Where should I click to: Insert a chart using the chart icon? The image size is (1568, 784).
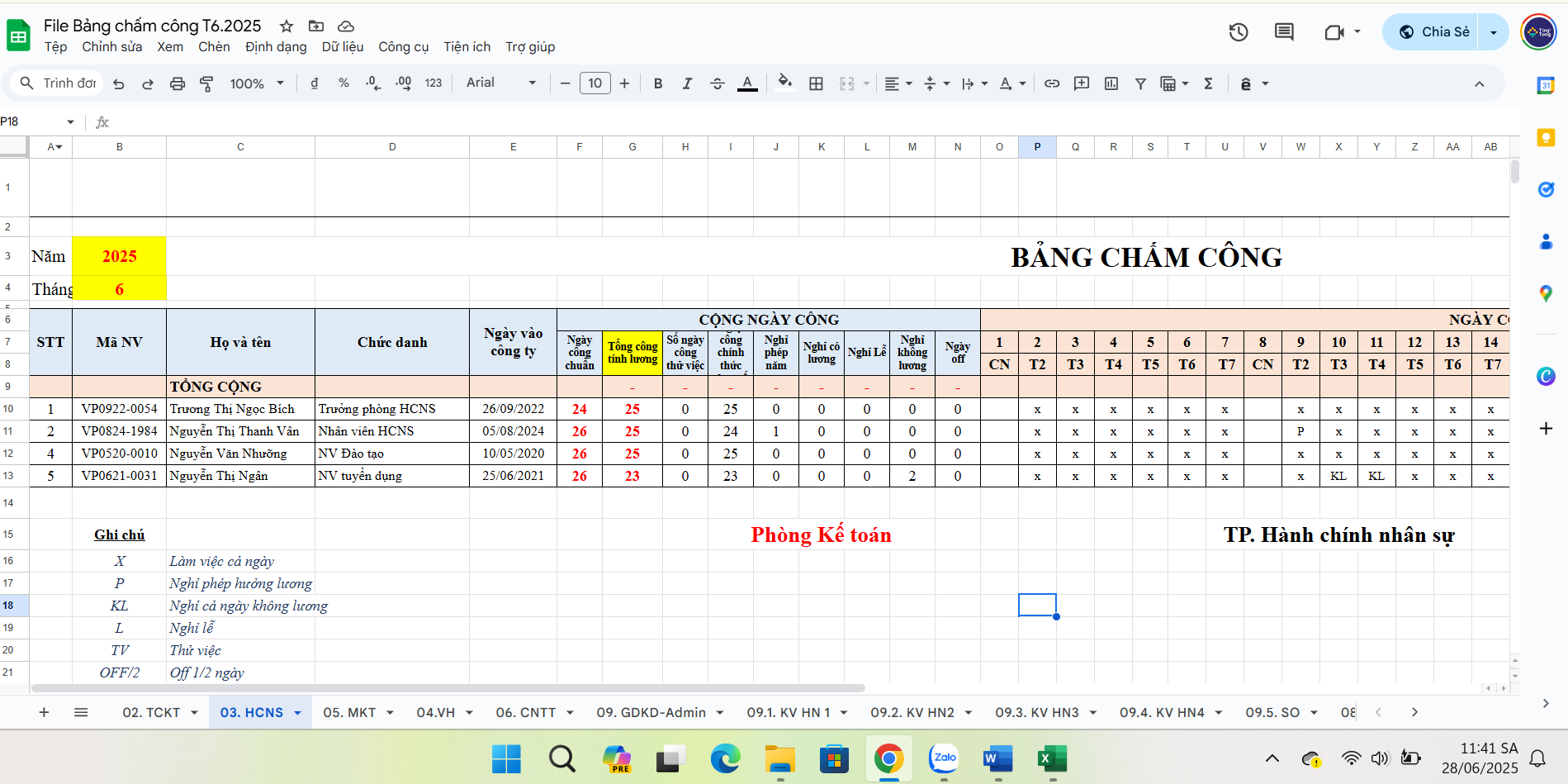click(x=1111, y=83)
